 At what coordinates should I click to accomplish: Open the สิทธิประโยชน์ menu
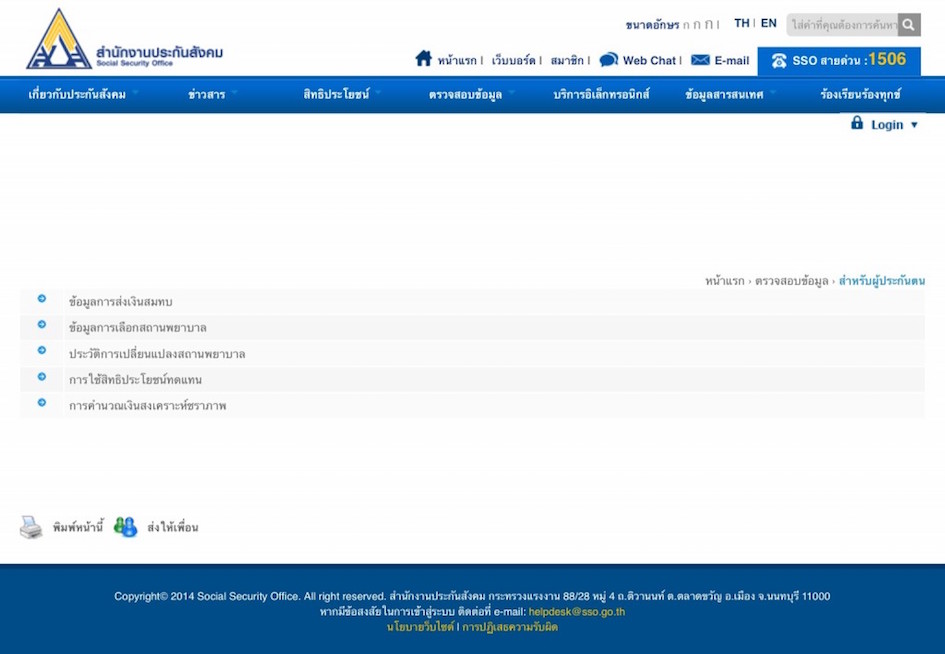pyautogui.click(x=336, y=94)
